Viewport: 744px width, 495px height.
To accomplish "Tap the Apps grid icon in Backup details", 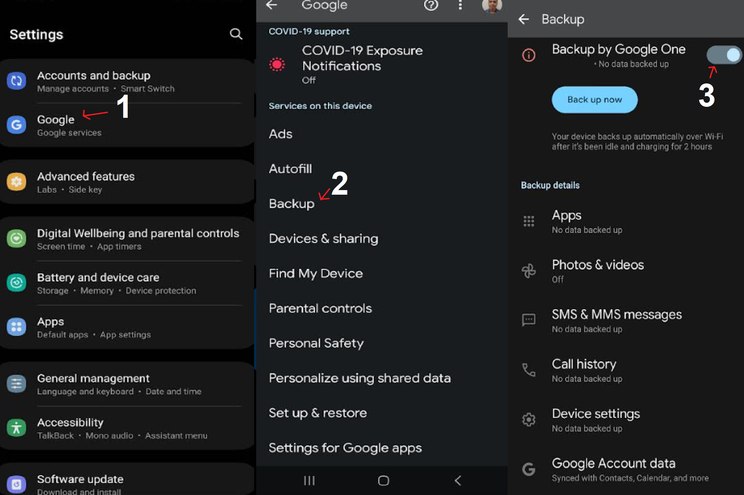I will (529, 221).
